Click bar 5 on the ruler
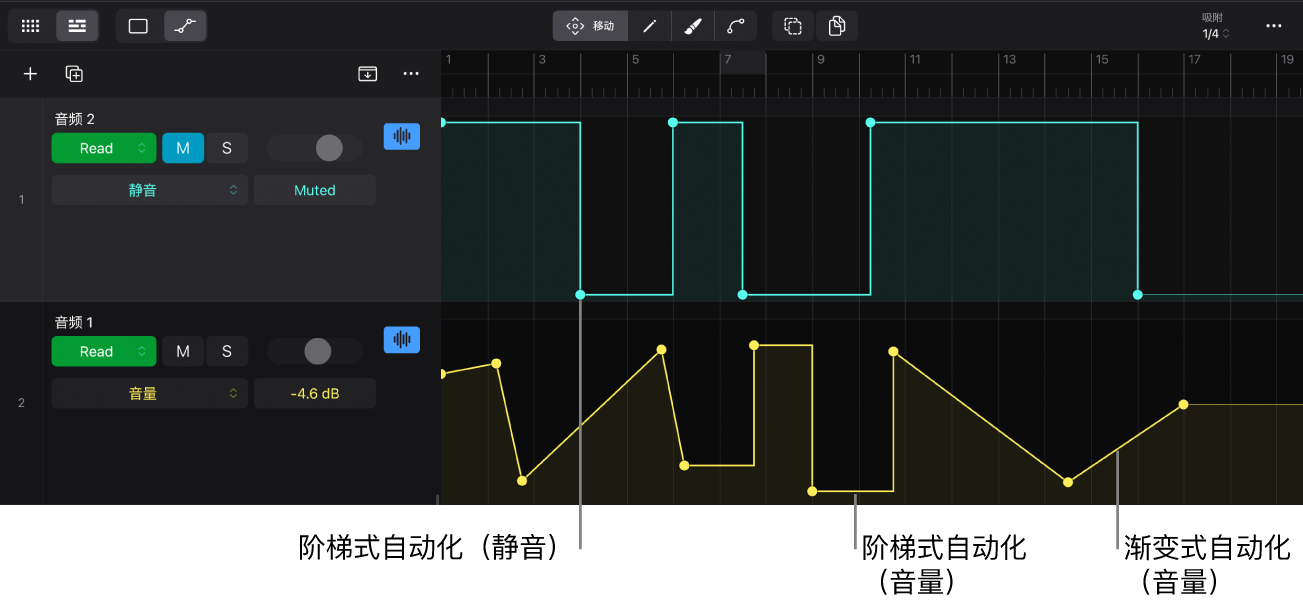 point(635,60)
